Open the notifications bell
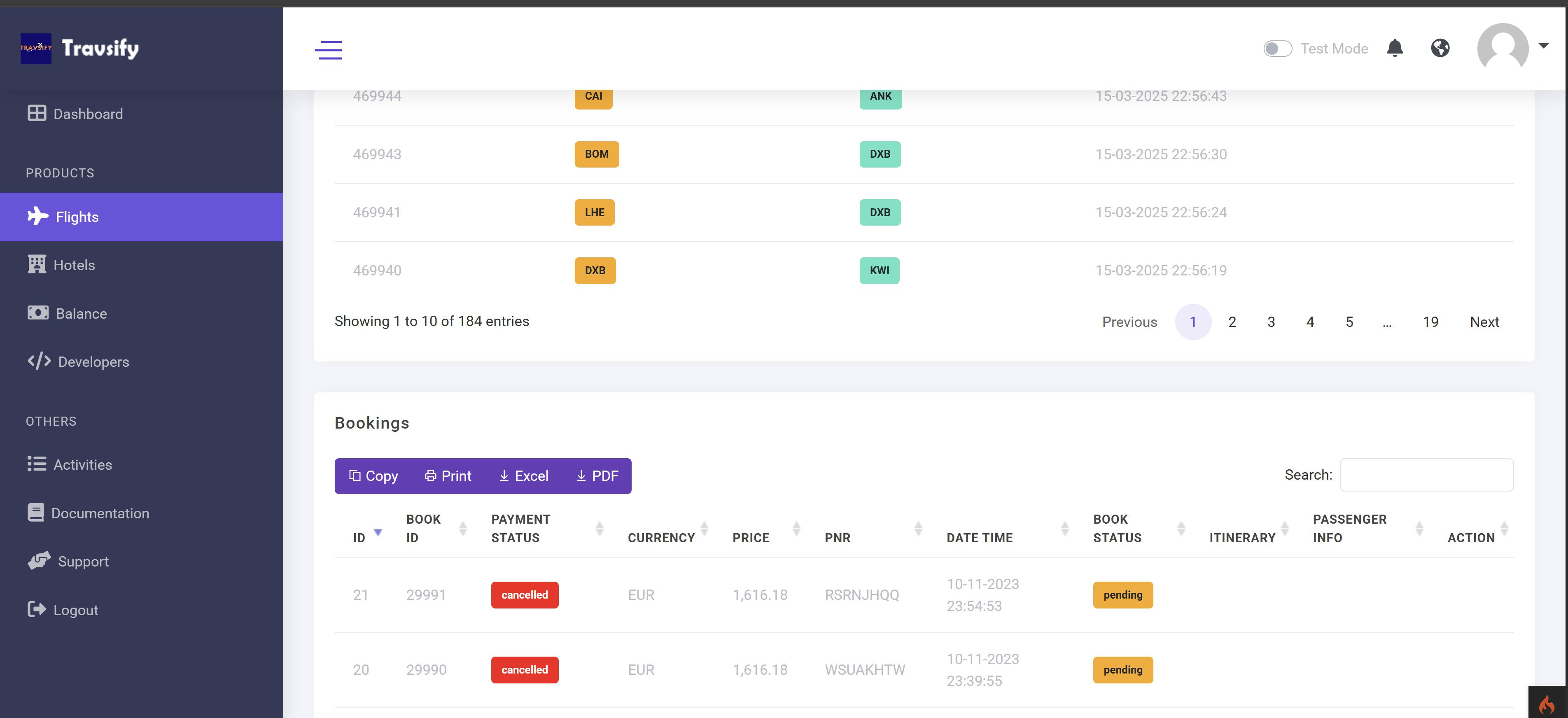1568x718 pixels. tap(1395, 48)
